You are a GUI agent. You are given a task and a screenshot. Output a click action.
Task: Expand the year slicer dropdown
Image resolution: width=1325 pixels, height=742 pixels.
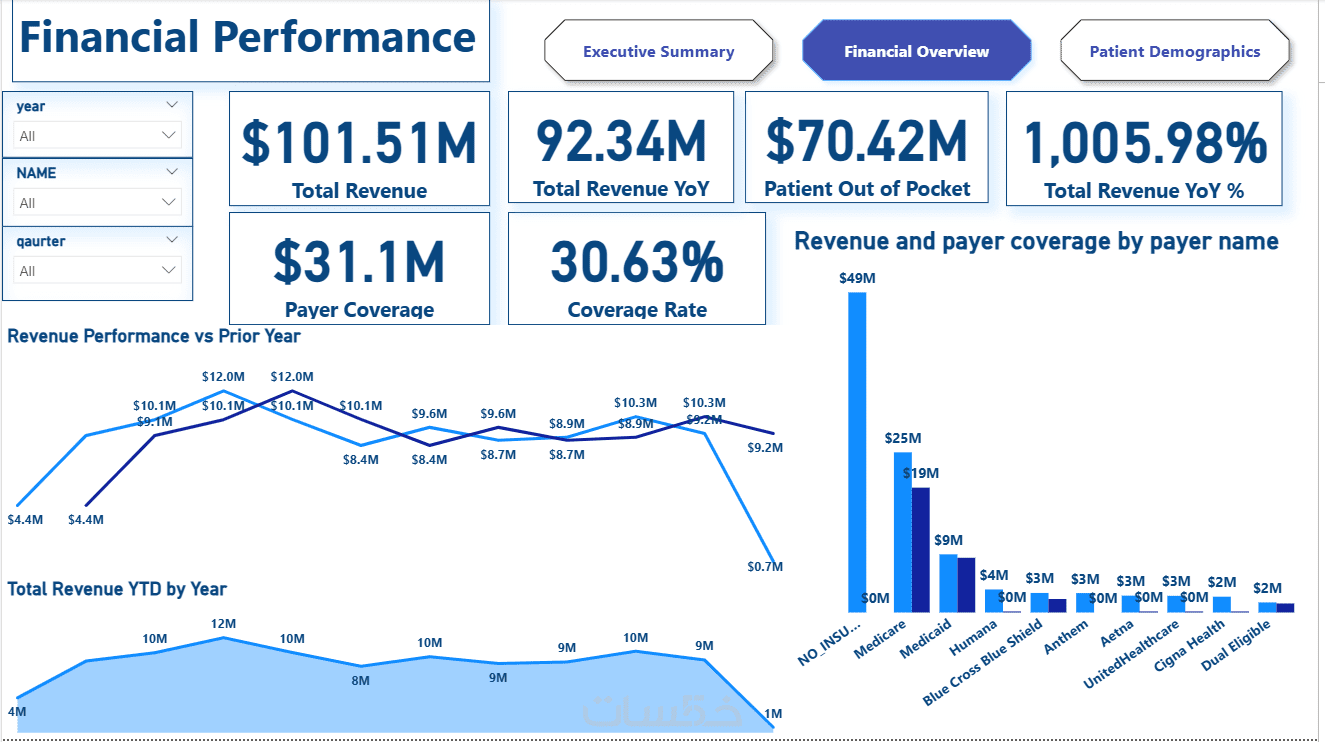coord(98,135)
